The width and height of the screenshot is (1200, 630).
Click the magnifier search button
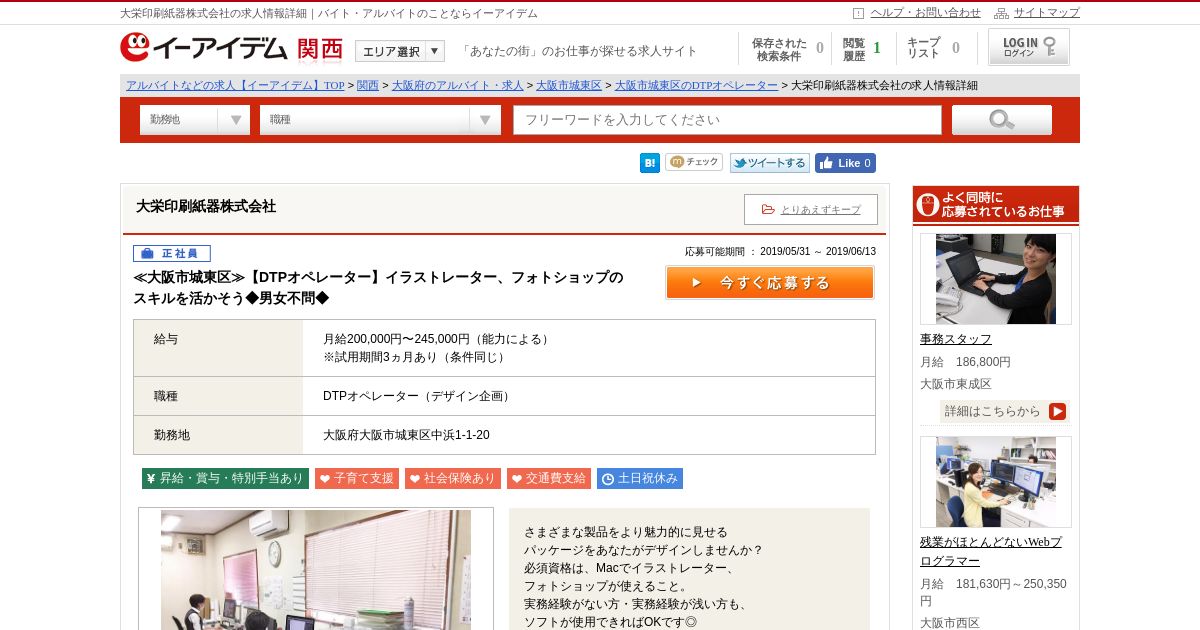click(x=1002, y=120)
